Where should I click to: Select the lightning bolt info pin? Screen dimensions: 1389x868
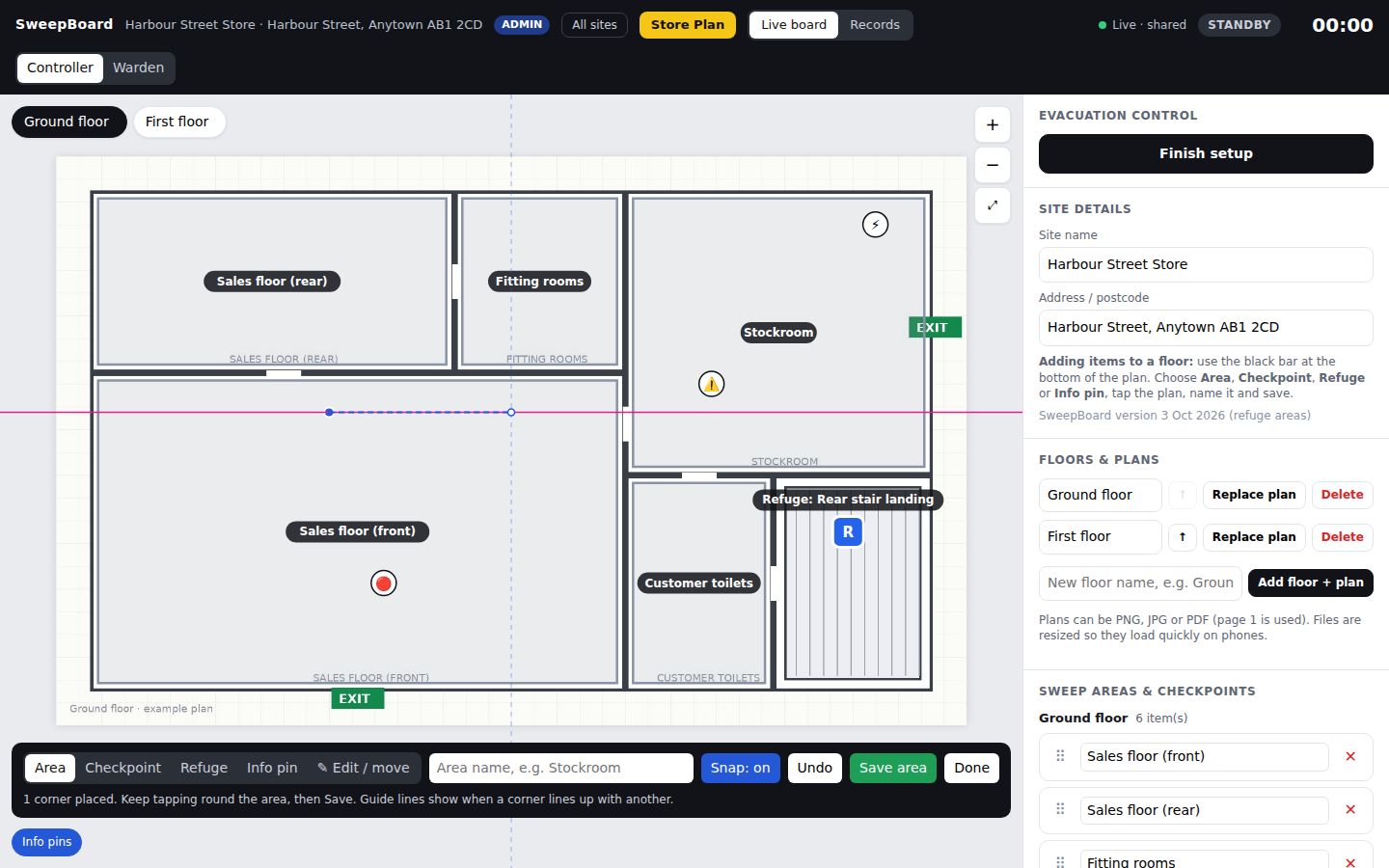coord(875,225)
